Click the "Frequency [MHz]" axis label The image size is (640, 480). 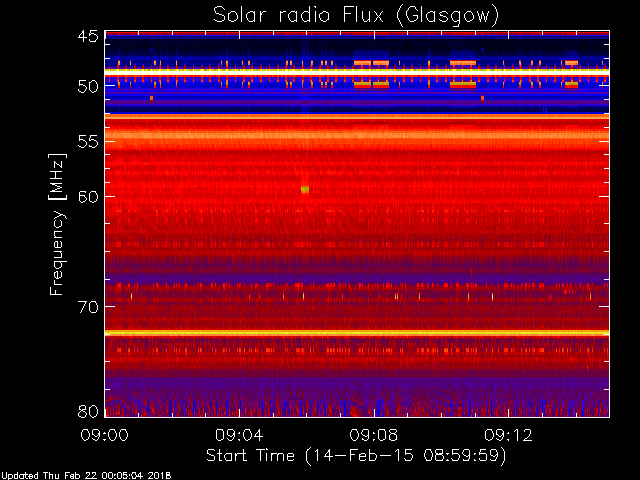[57, 224]
